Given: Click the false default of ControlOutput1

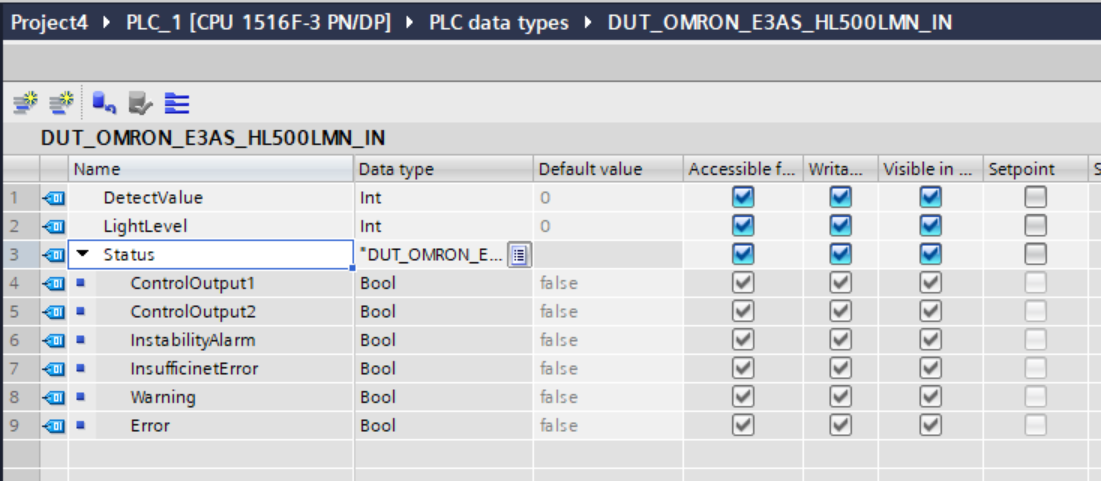Looking at the screenshot, I should 559,284.
